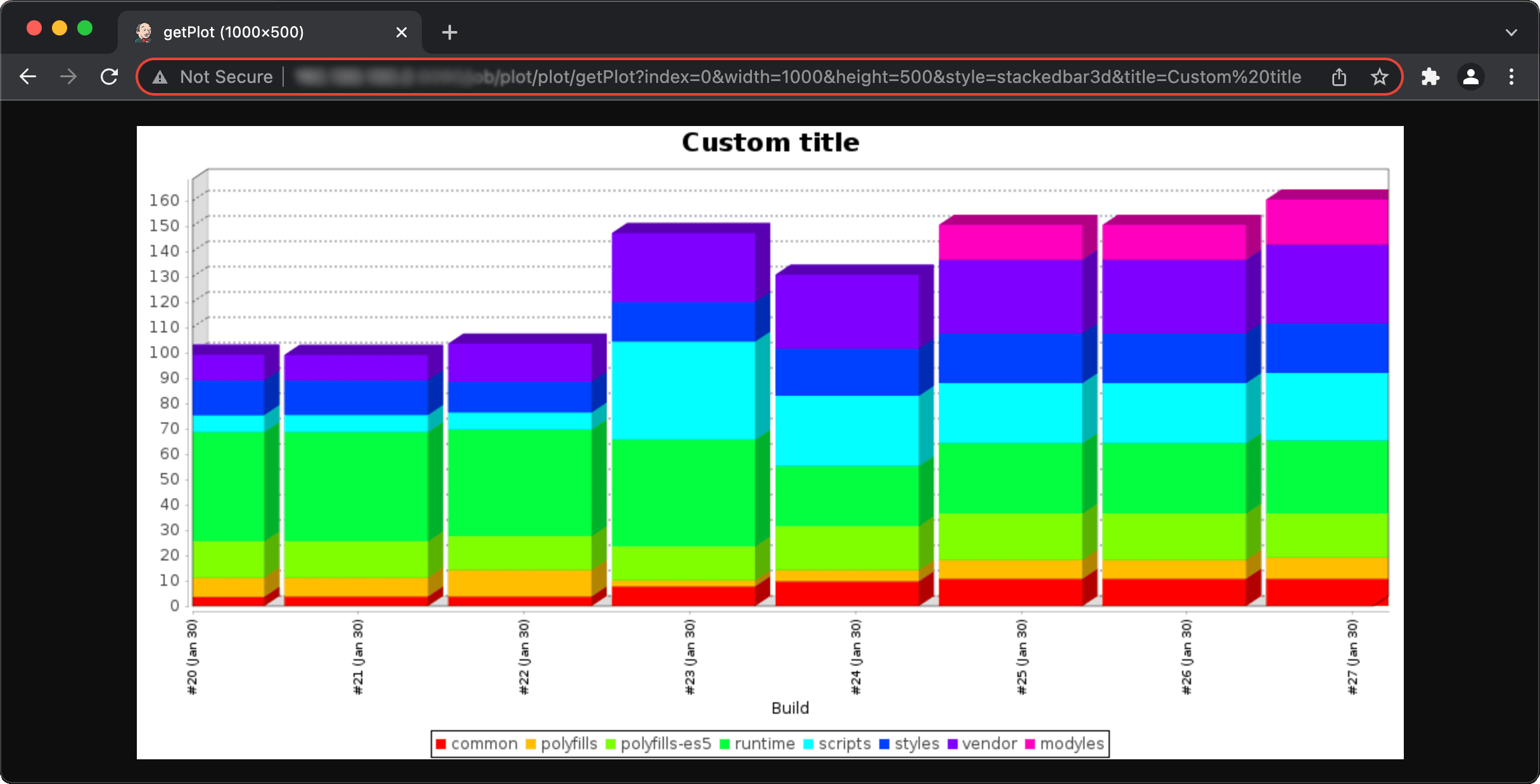Click the #25 (Jan 30) axis label
Viewport: 1540px width, 784px height.
tap(1022, 657)
